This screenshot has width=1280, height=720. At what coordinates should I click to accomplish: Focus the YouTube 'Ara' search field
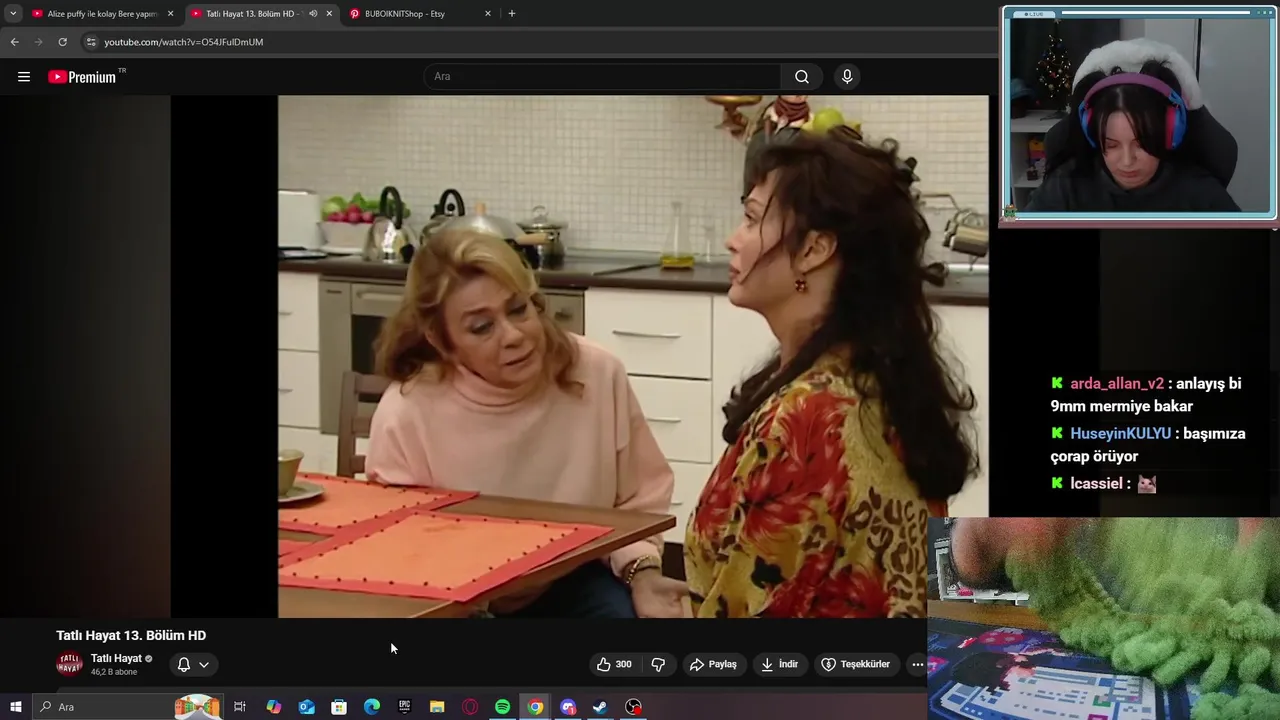603,77
